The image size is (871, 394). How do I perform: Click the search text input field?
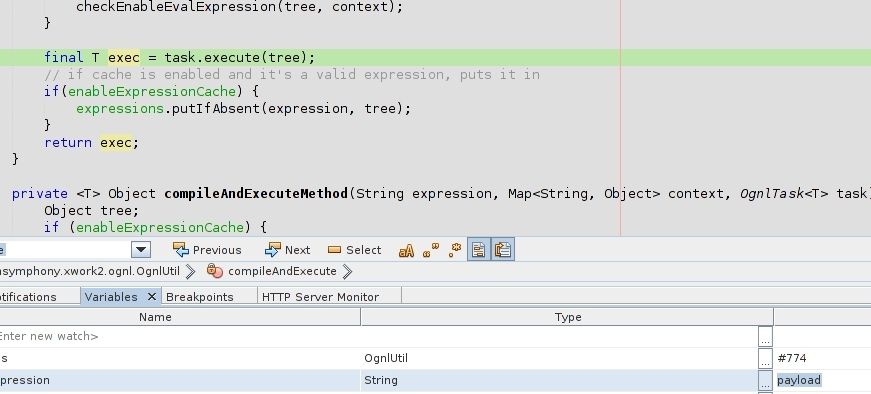point(66,250)
